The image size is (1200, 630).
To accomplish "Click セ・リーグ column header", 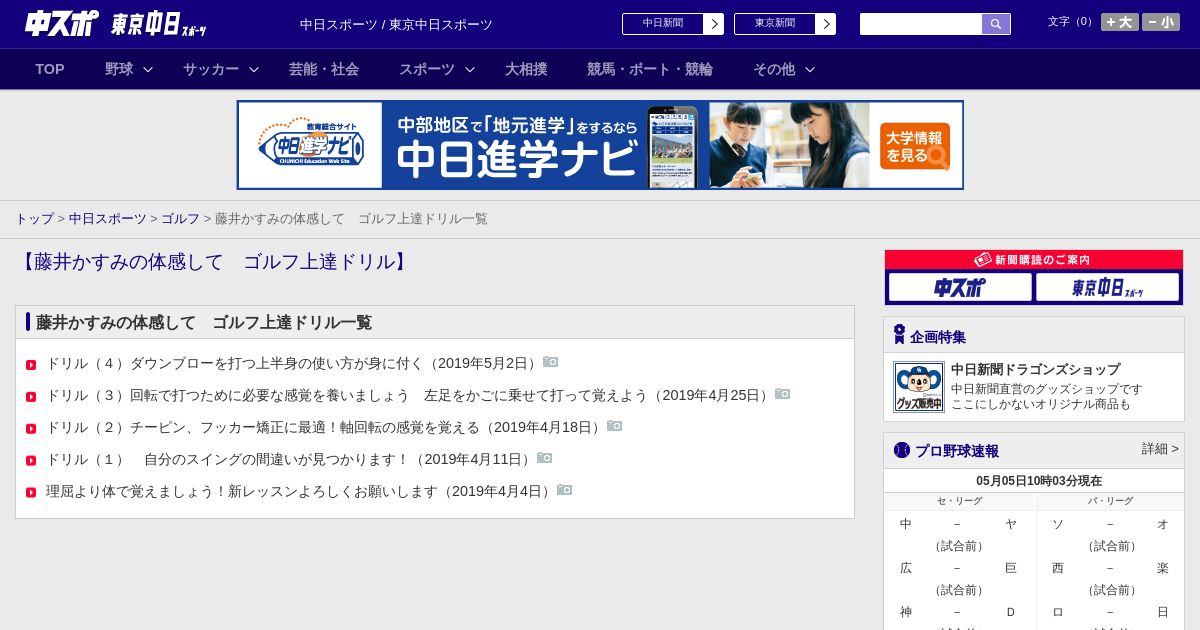I will pyautogui.click(x=959, y=501).
